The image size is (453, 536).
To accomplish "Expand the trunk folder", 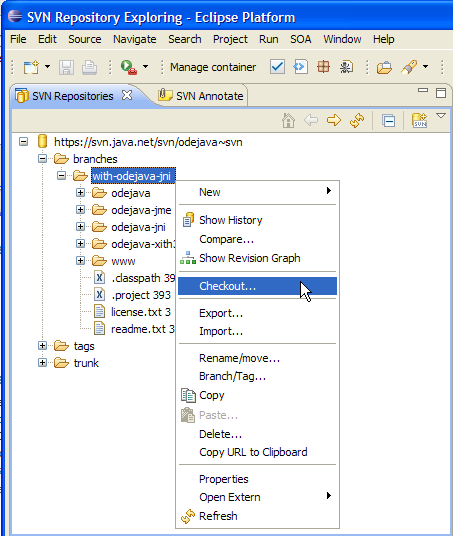I will coord(42,363).
